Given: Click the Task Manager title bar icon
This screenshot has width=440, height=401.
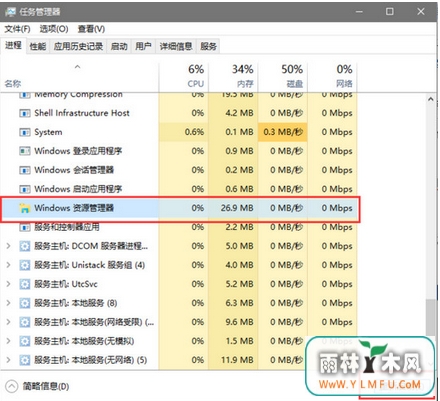Looking at the screenshot, I should 10,12.
